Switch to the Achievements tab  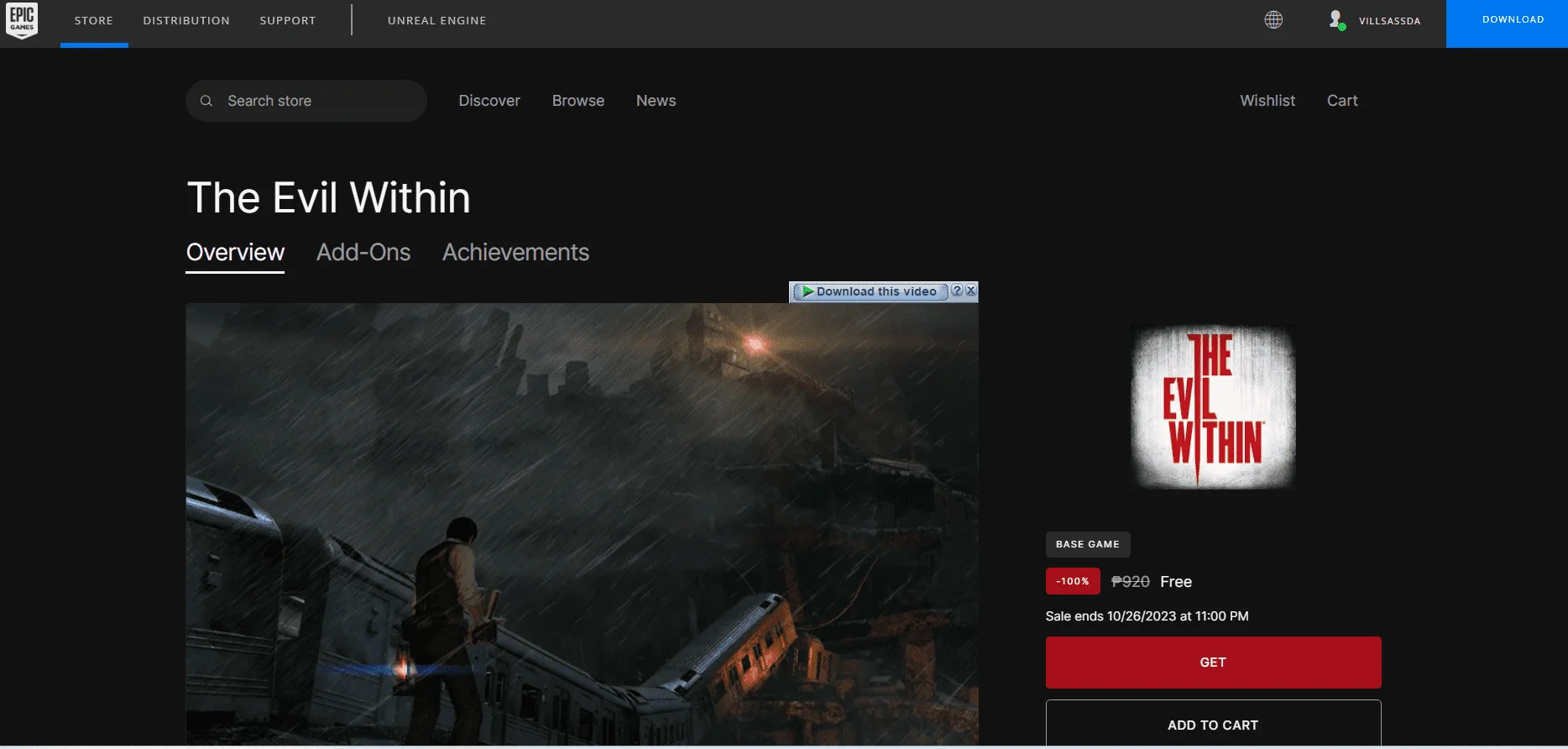click(x=515, y=253)
